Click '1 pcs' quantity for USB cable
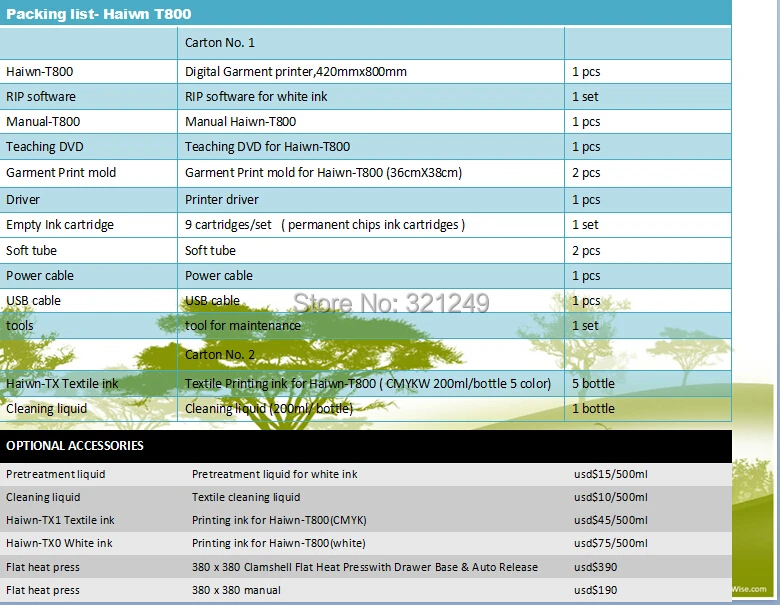This screenshot has width=780, height=605. coord(586,301)
